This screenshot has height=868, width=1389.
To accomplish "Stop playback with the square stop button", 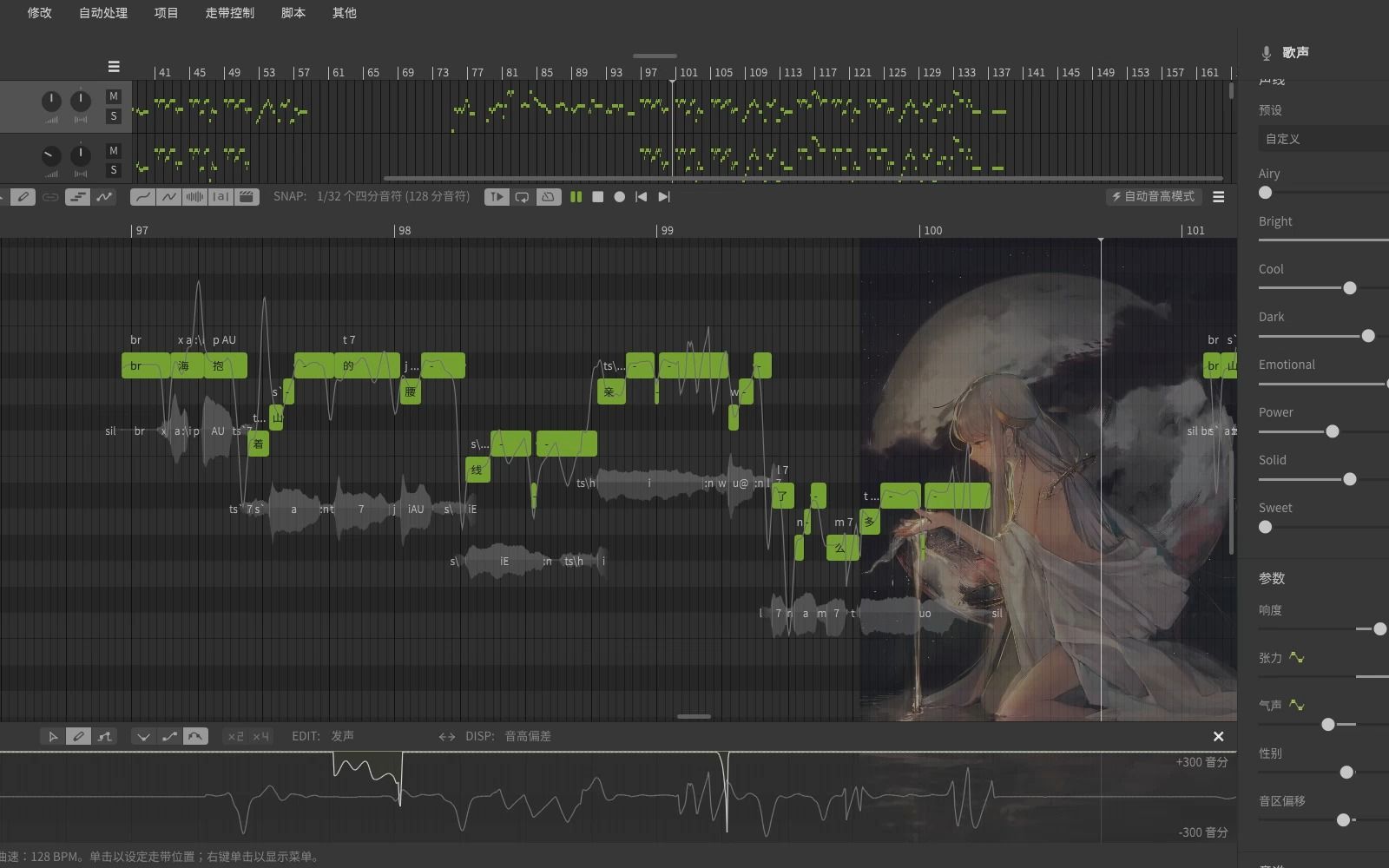I will point(597,197).
